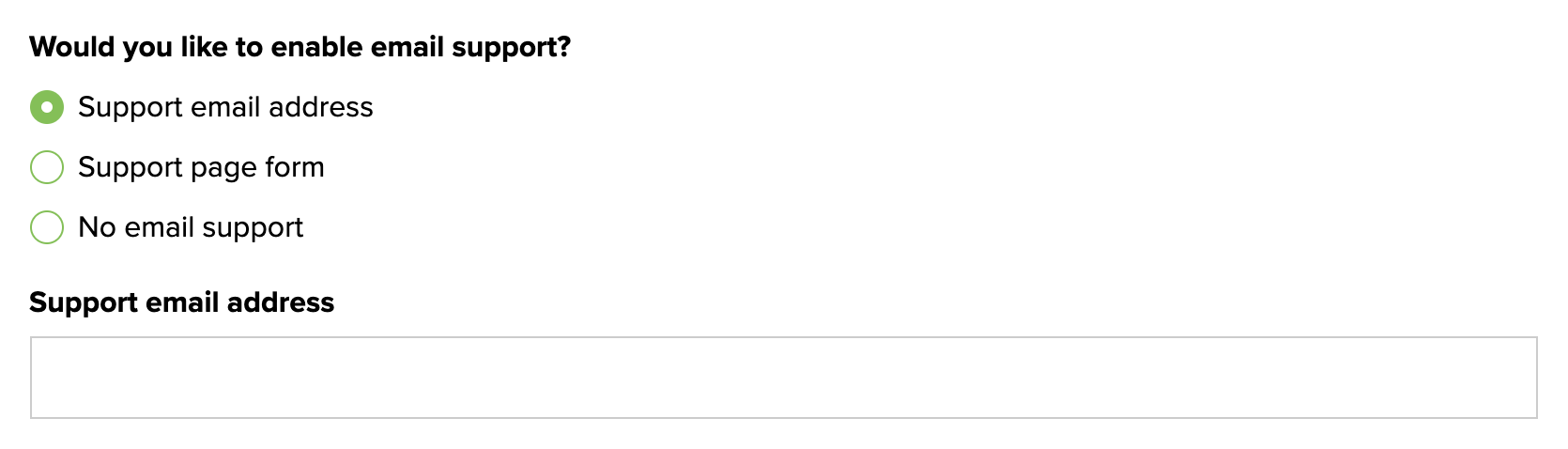This screenshot has width=1568, height=449.
Task: Click the word "No" in the third option
Action: coord(97,227)
